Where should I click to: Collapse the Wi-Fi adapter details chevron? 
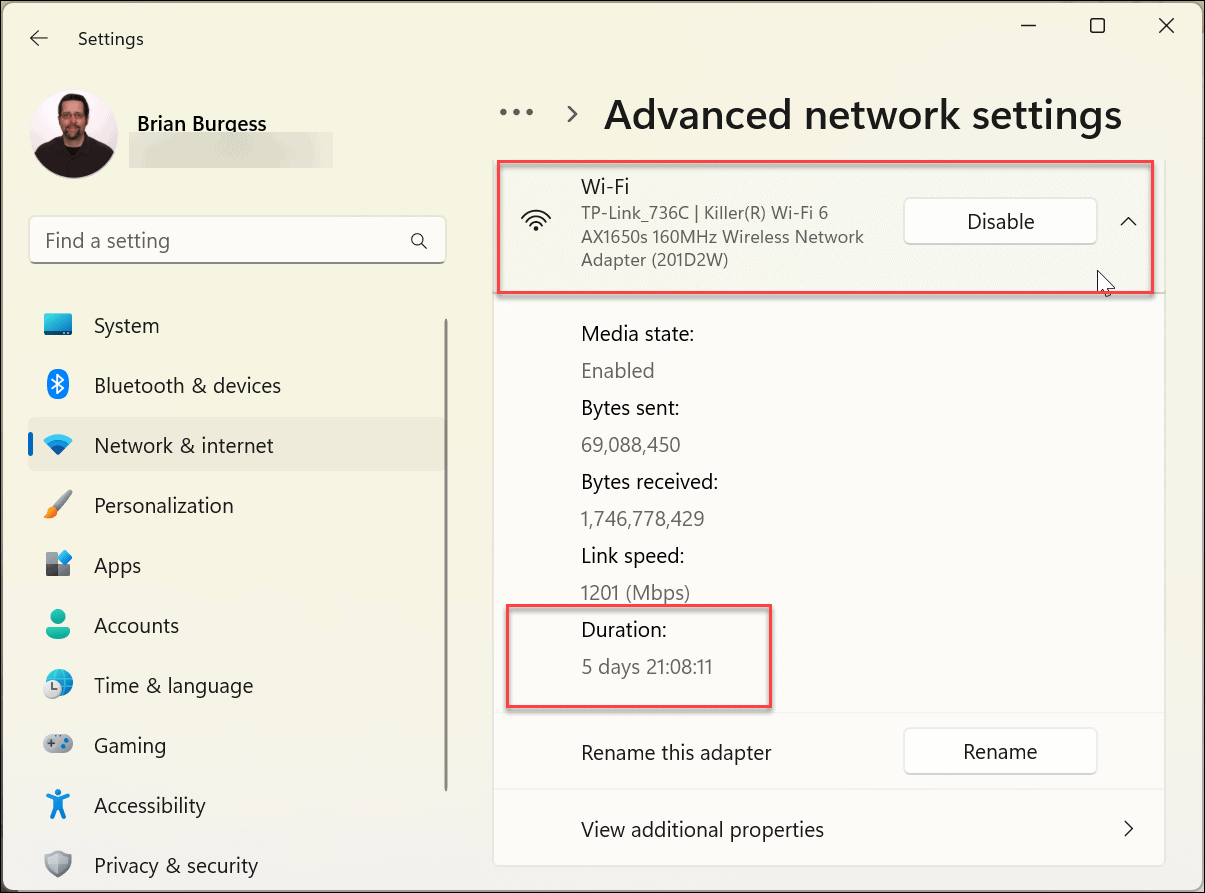1128,221
